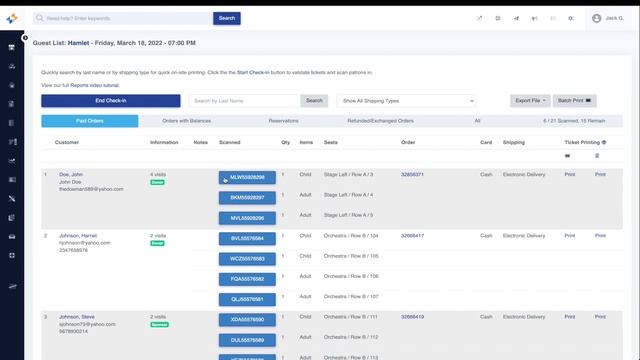640x360 pixels.
Task: Open the Export File dropdown
Action: 530,101
